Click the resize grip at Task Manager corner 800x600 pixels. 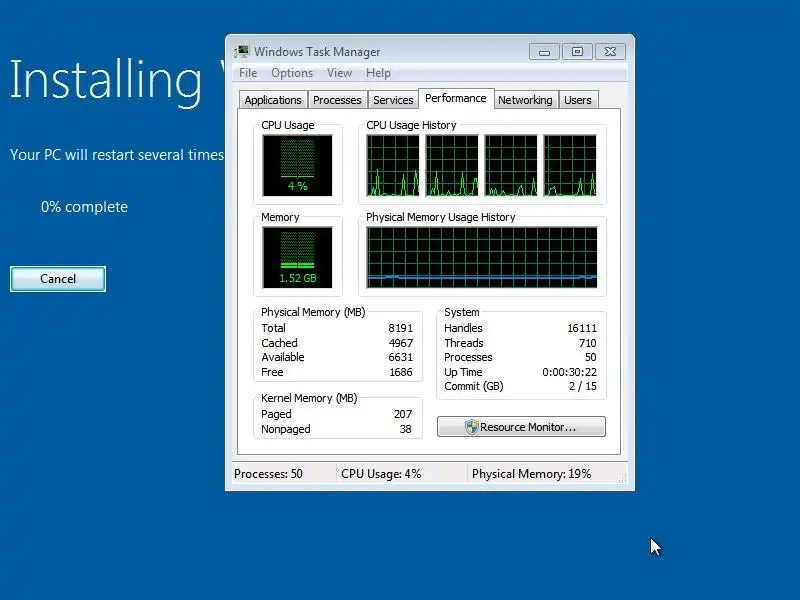point(622,478)
